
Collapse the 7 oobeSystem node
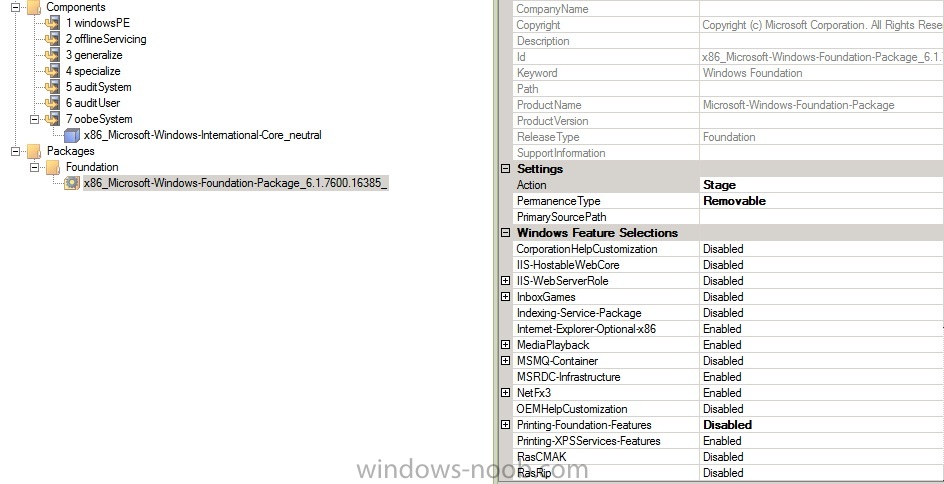(x=34, y=119)
